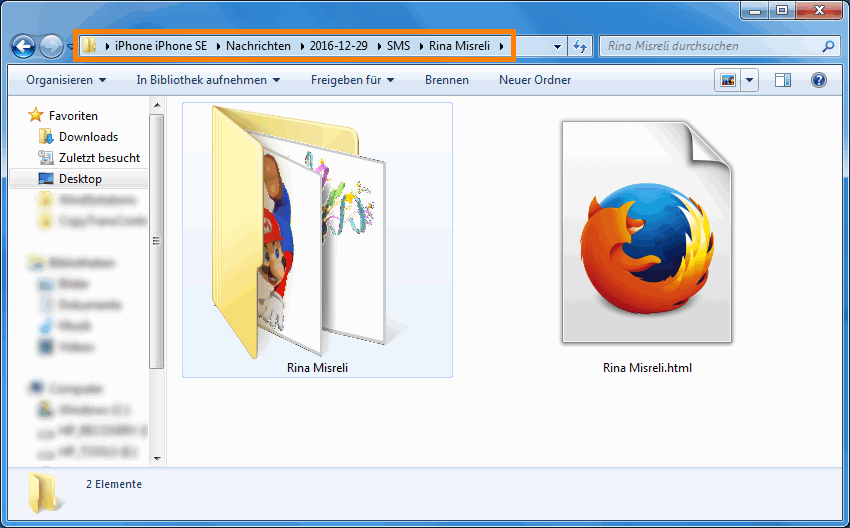Image resolution: width=850 pixels, height=528 pixels.
Task: Select Desktop in the navigation pane
Action: [x=79, y=179]
